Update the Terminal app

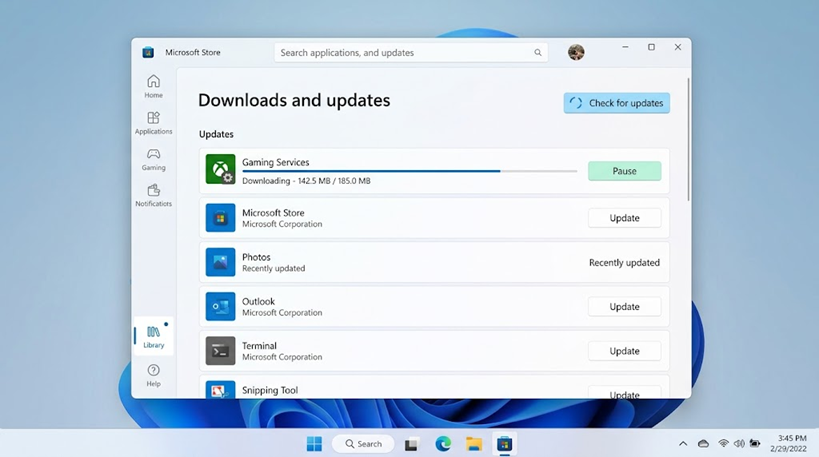[624, 351]
